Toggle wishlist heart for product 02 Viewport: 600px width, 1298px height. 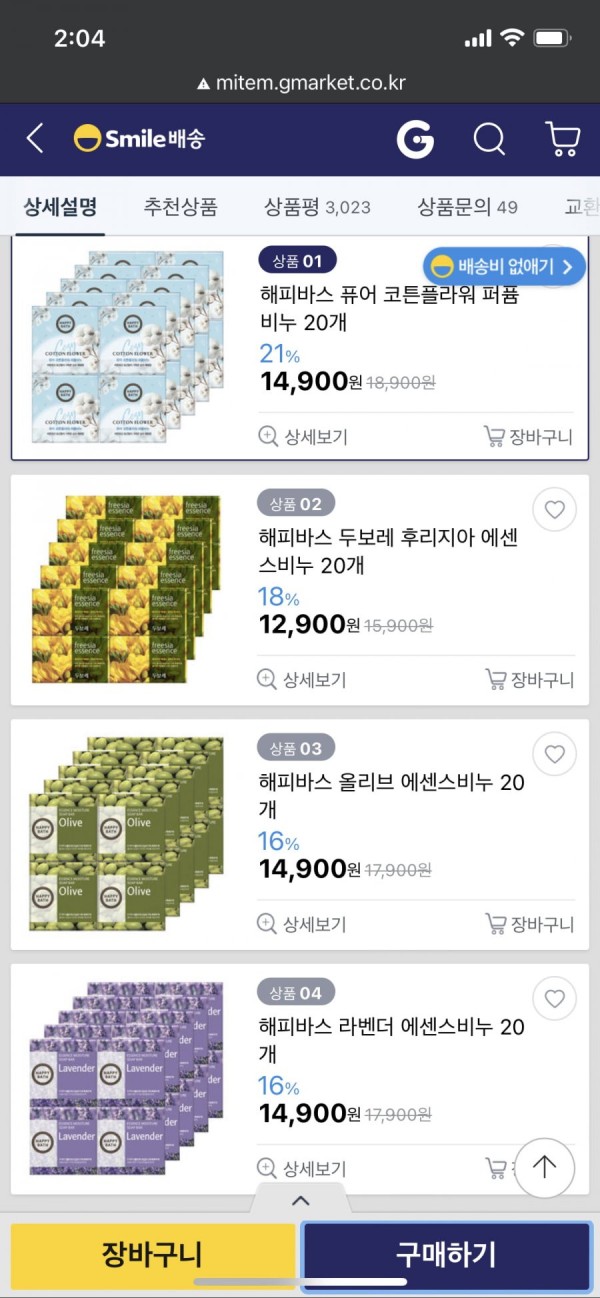pos(554,510)
